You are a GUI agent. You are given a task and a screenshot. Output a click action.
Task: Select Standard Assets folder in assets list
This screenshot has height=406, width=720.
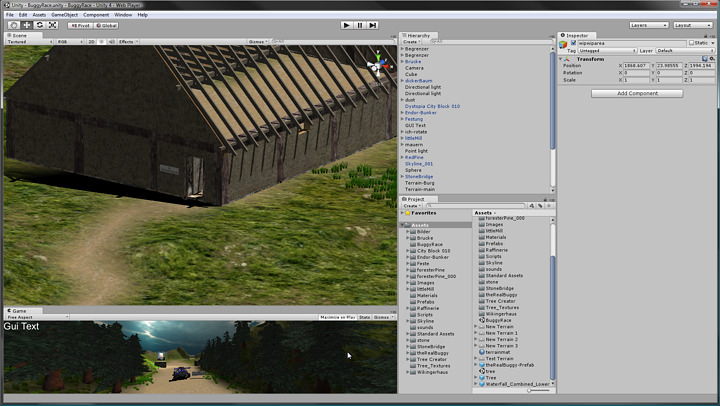[501, 276]
